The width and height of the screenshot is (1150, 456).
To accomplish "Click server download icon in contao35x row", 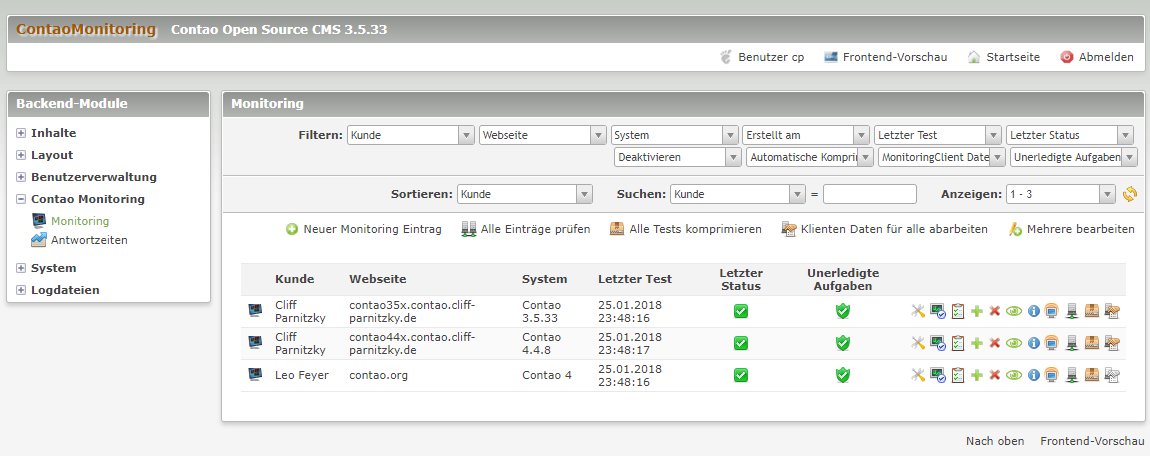I will pos(1072,311).
